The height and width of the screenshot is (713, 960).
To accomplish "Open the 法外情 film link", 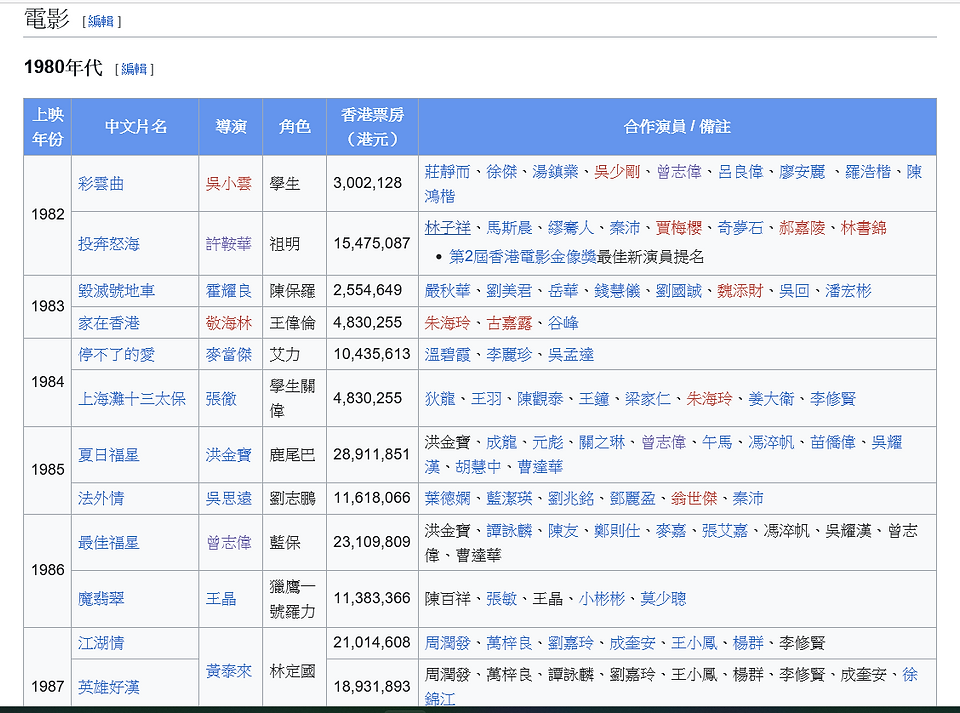I will click(x=101, y=498).
